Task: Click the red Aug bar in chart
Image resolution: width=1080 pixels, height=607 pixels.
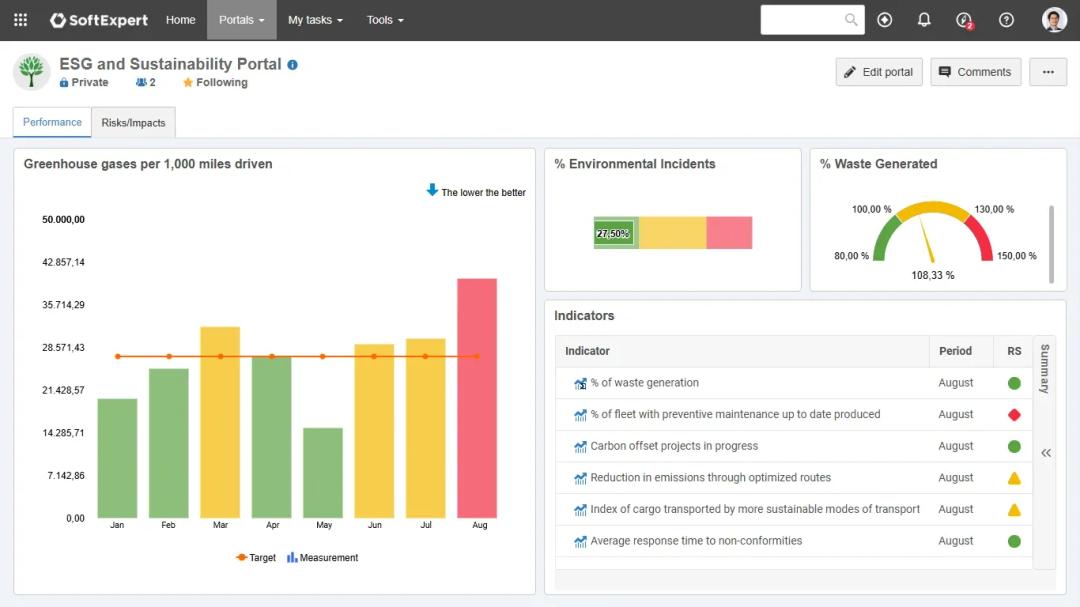Action: tap(477, 398)
